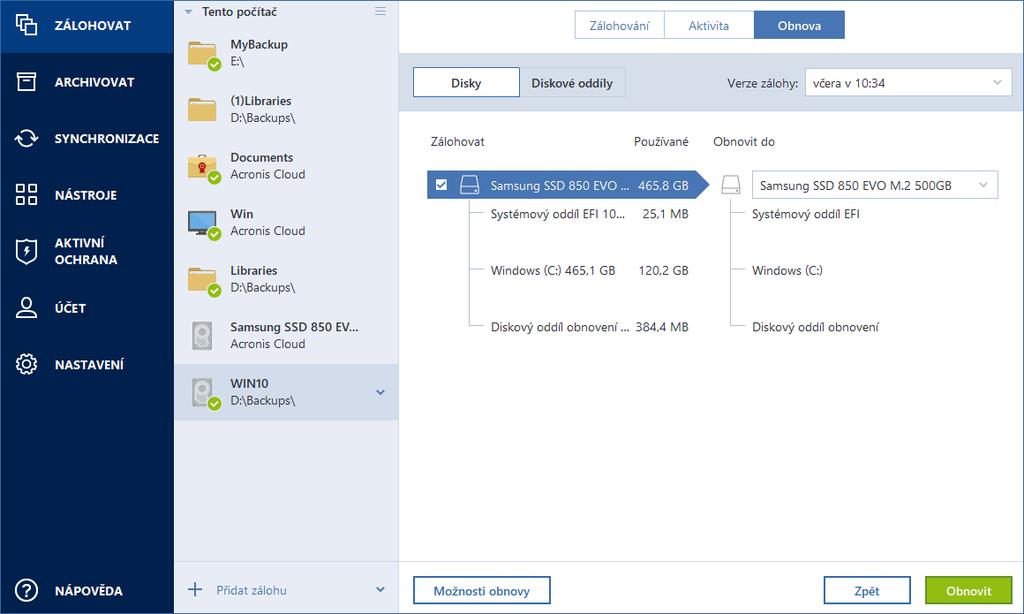Open the Verze zálohy version dropdown

pos(908,83)
